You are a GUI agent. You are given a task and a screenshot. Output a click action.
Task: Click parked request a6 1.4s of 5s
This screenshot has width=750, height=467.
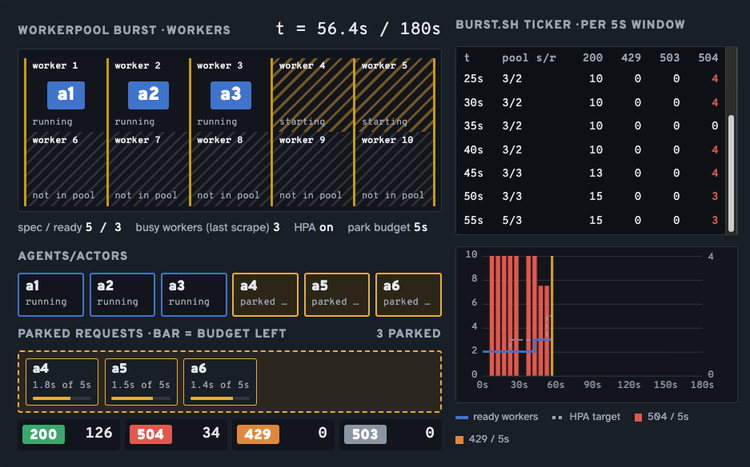tap(220, 382)
